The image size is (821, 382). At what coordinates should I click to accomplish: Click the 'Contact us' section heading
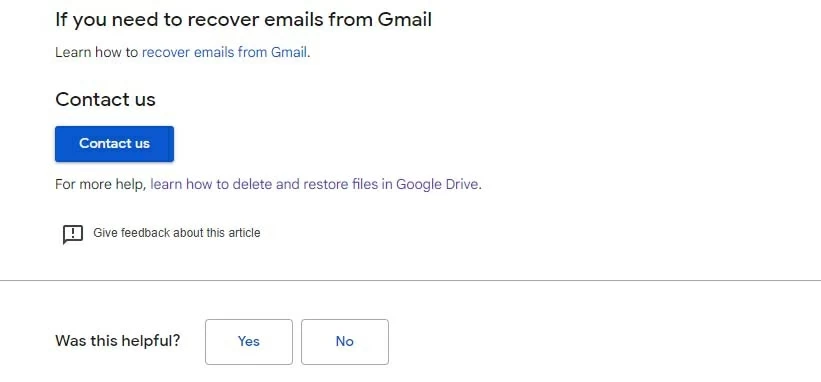pos(105,99)
